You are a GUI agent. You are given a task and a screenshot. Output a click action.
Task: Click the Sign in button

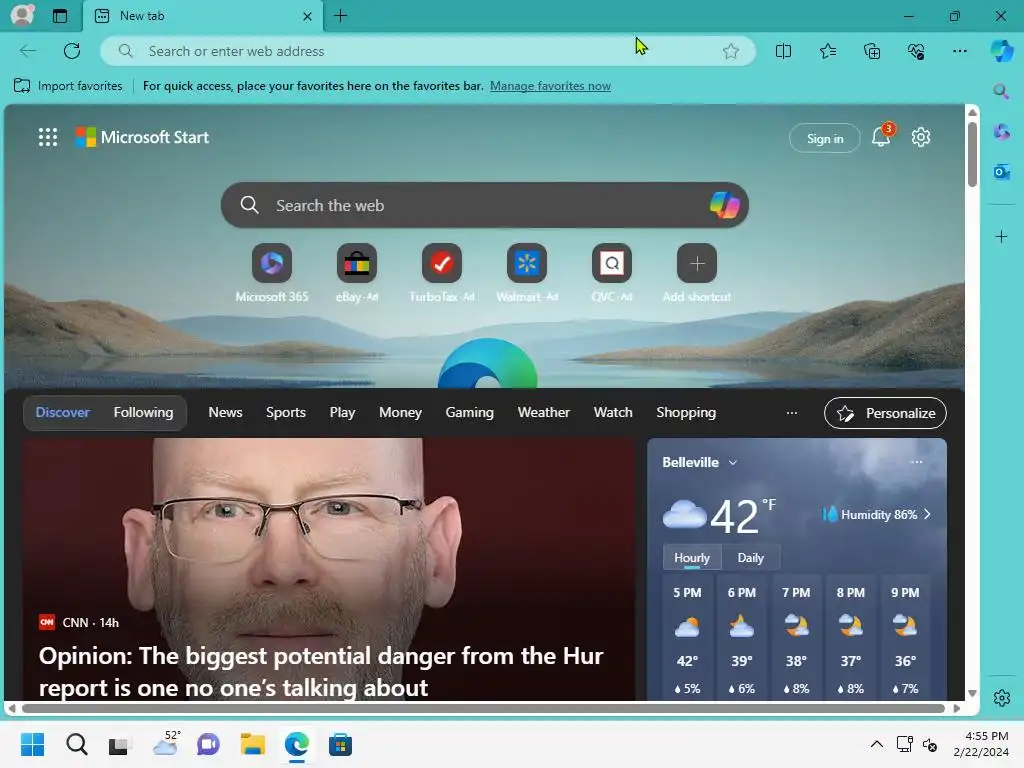(x=824, y=138)
